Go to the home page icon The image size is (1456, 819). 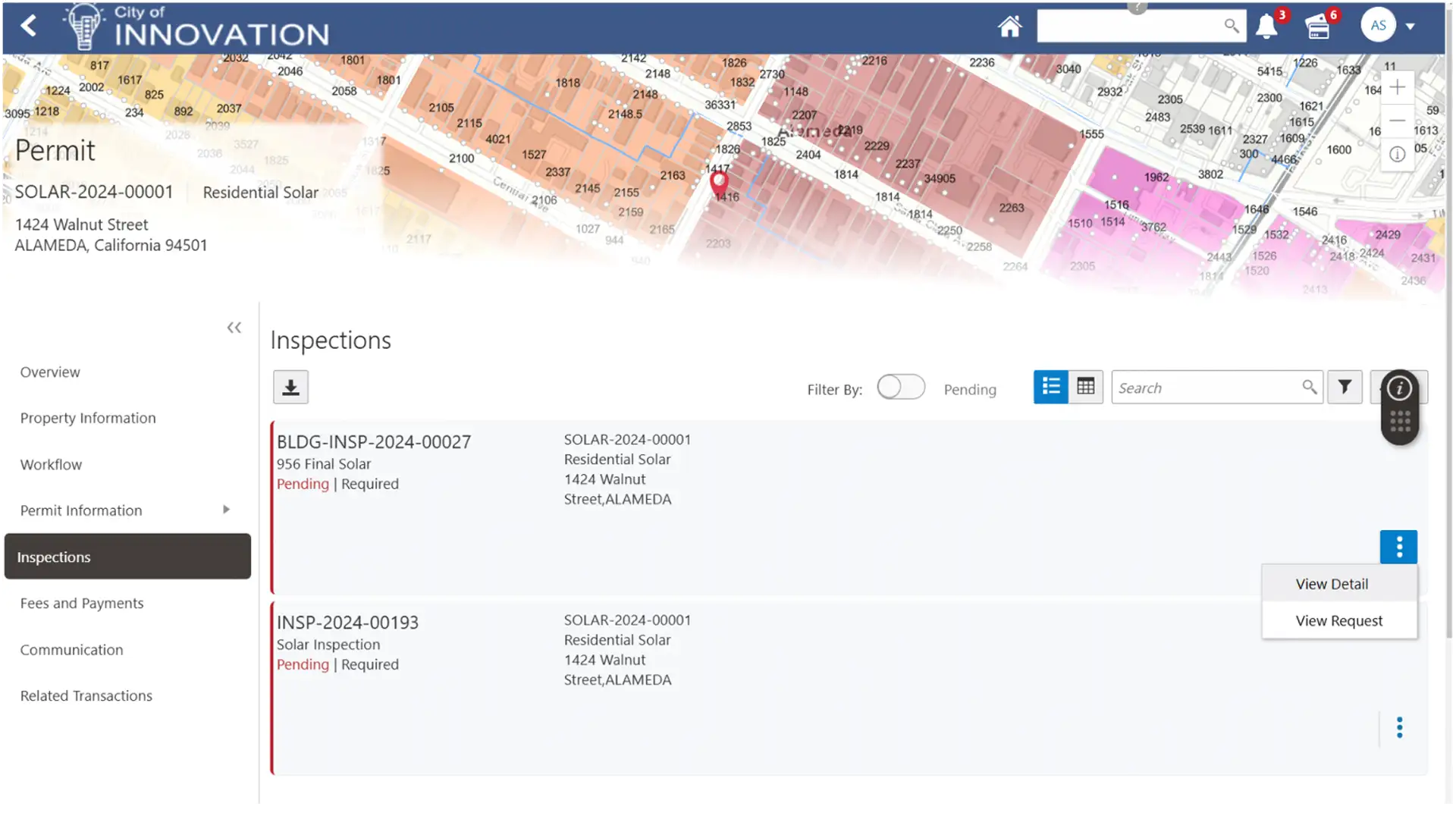1009,27
